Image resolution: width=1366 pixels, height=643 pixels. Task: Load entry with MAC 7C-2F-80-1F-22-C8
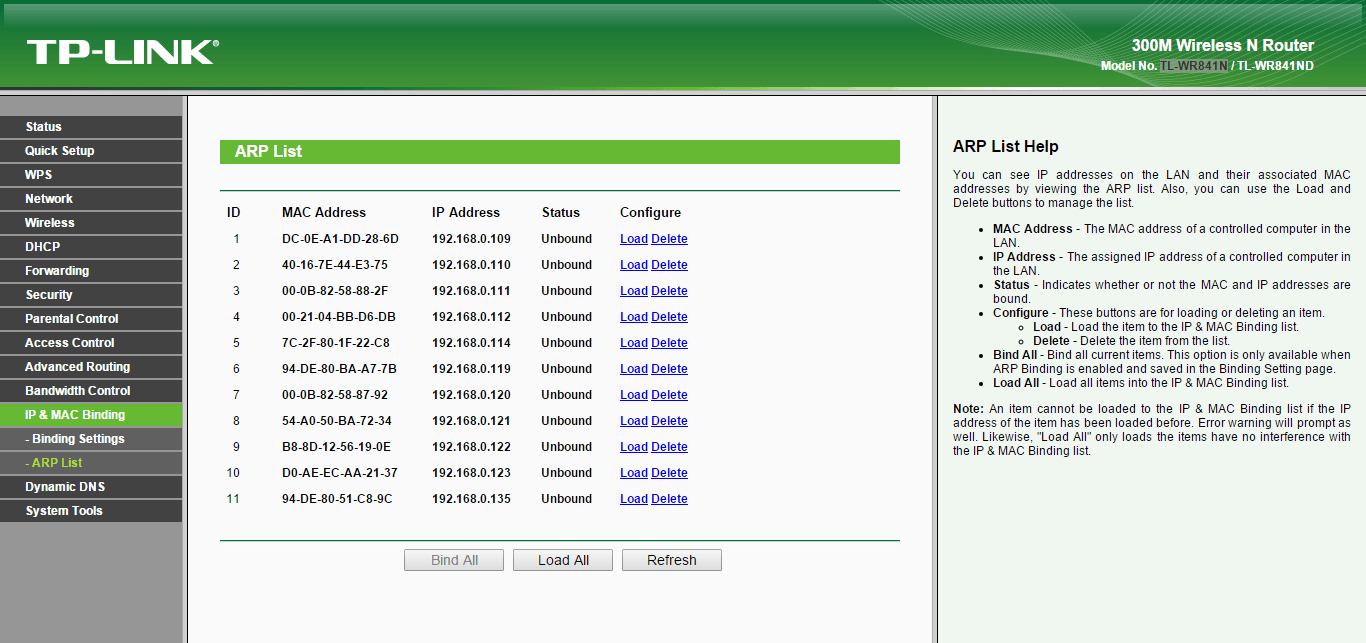(634, 343)
